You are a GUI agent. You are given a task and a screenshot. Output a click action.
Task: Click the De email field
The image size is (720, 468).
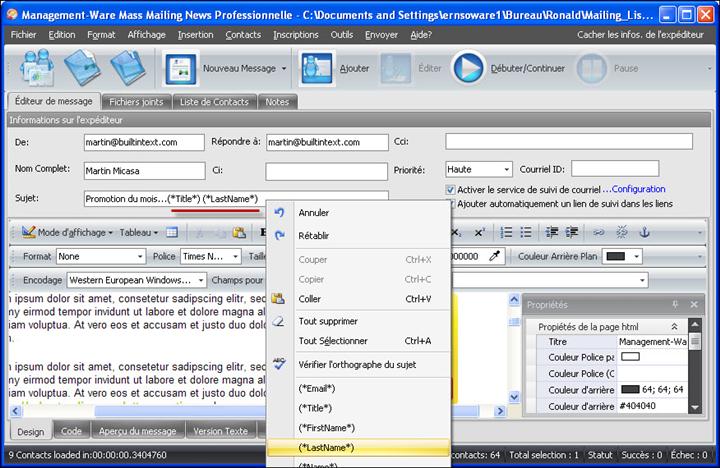pyautogui.click(x=144, y=142)
